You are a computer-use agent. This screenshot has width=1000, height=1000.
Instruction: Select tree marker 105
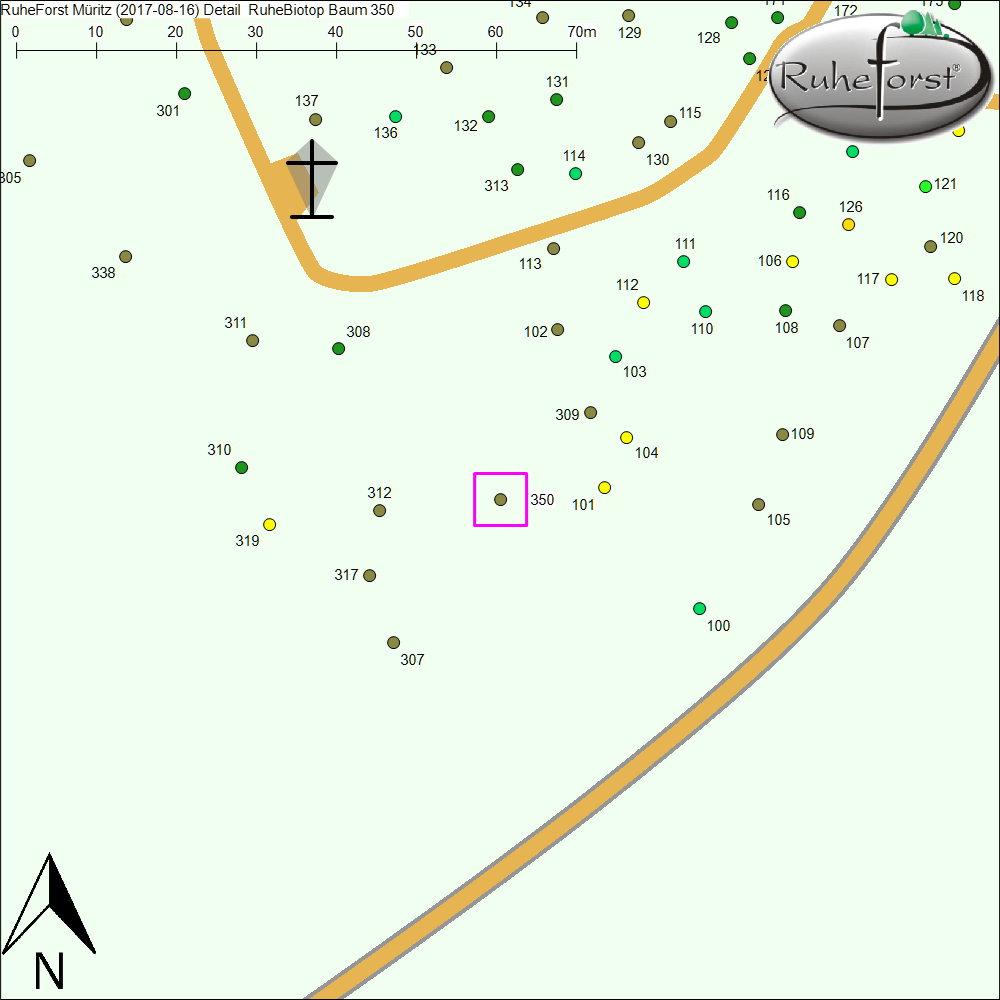click(x=758, y=505)
